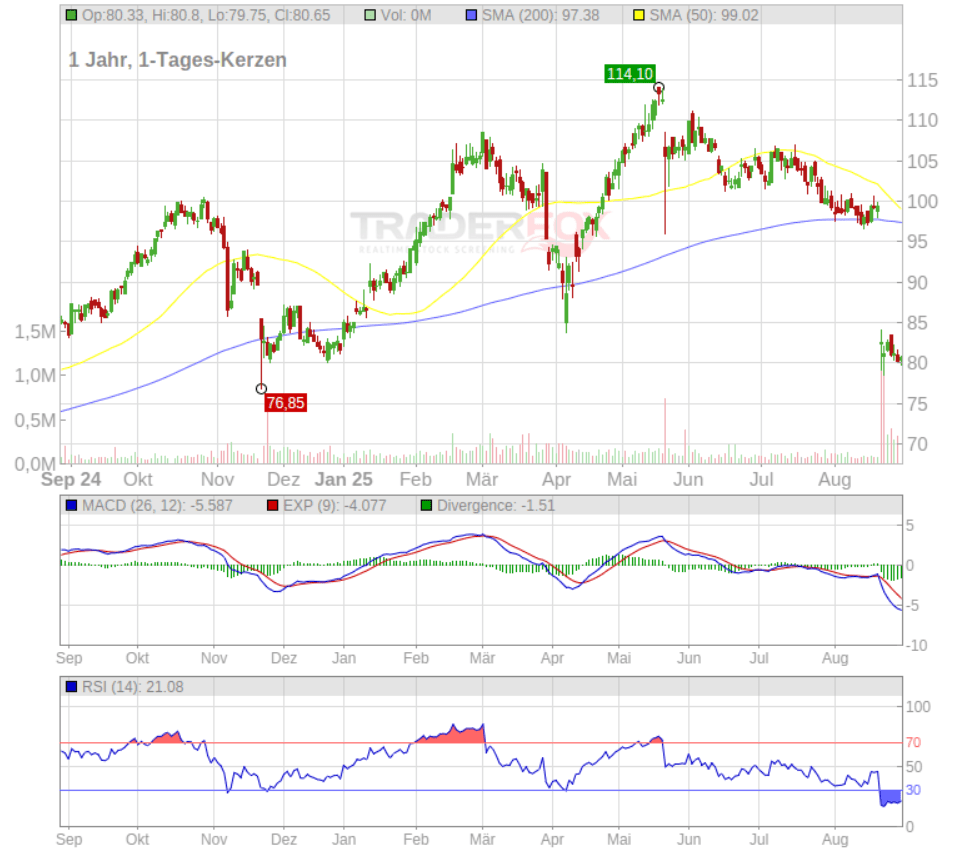Screen dimensions: 955x852
Task: Click the 114,10 peak price label
Action: tap(630, 74)
